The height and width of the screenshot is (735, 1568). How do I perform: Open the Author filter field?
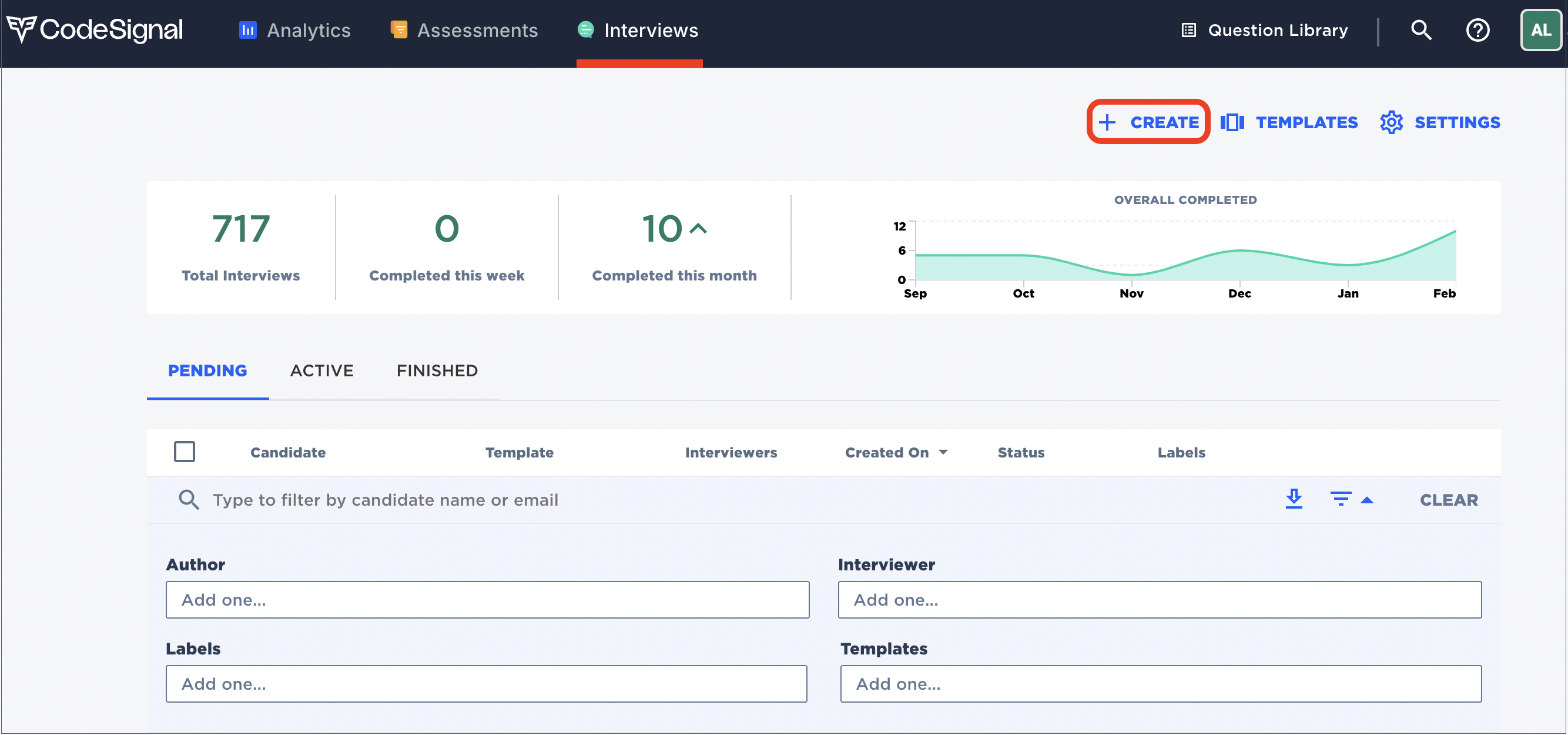[x=488, y=600]
